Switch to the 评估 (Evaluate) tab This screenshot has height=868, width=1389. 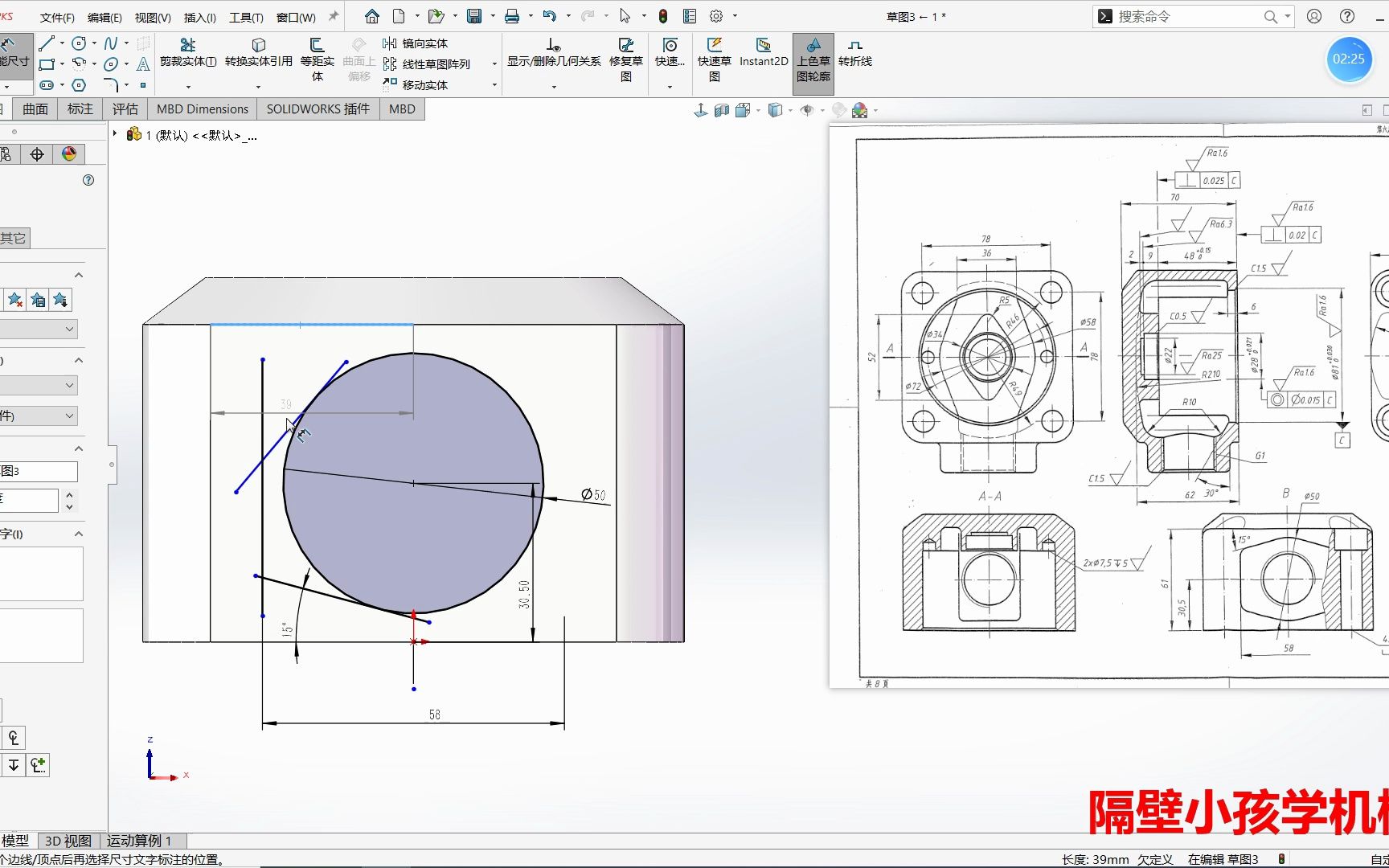(125, 109)
